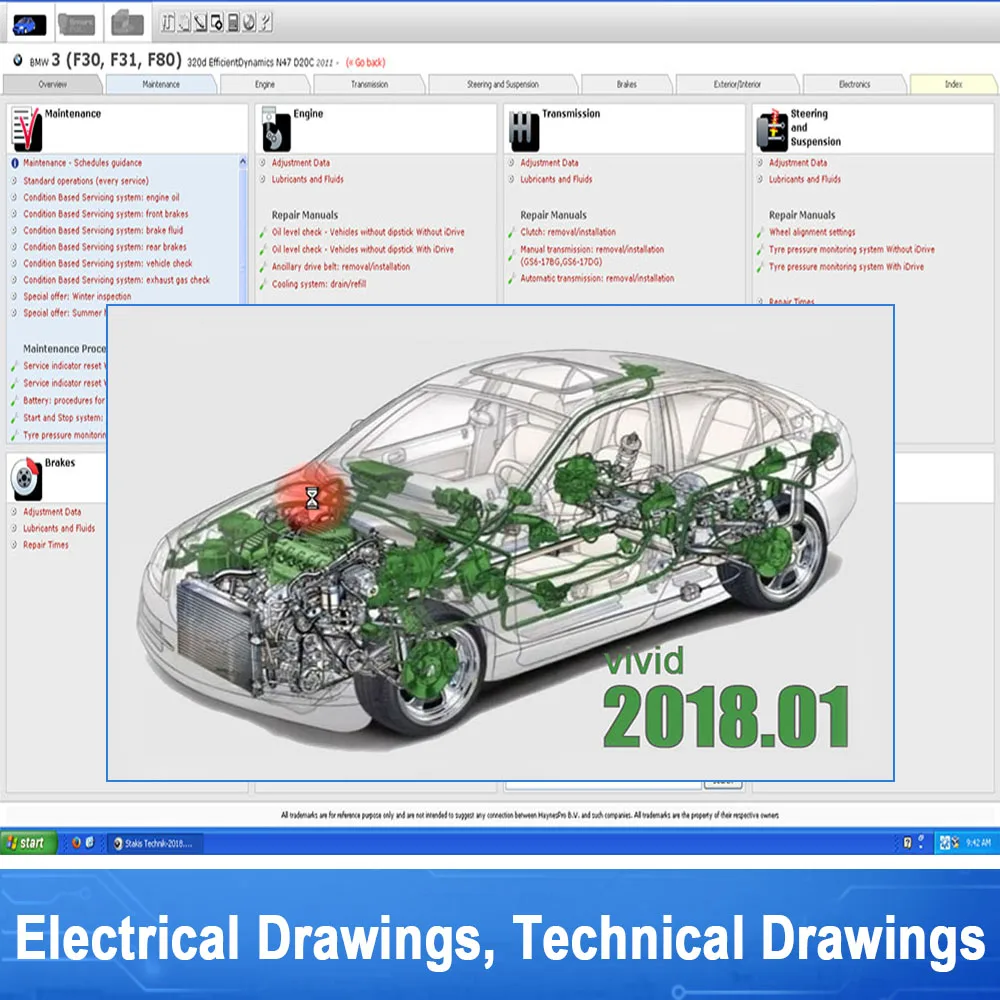The image size is (1000, 1000).
Task: Open Wheel alignment settings manual
Action: 812,232
